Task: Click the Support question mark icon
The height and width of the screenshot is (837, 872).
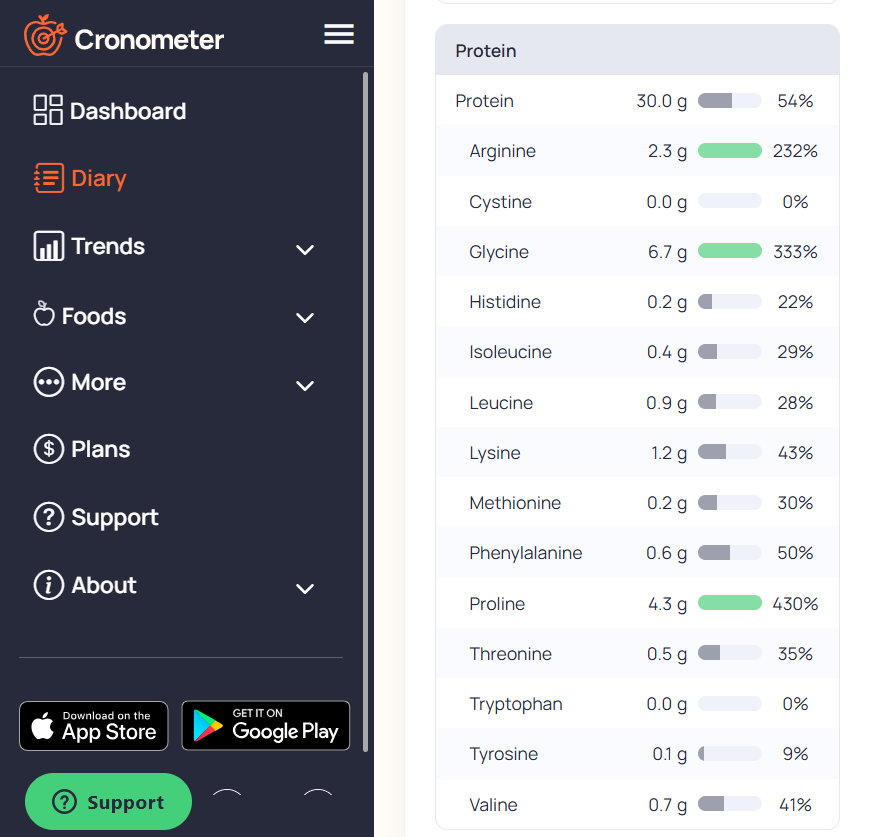Action: coord(48,517)
